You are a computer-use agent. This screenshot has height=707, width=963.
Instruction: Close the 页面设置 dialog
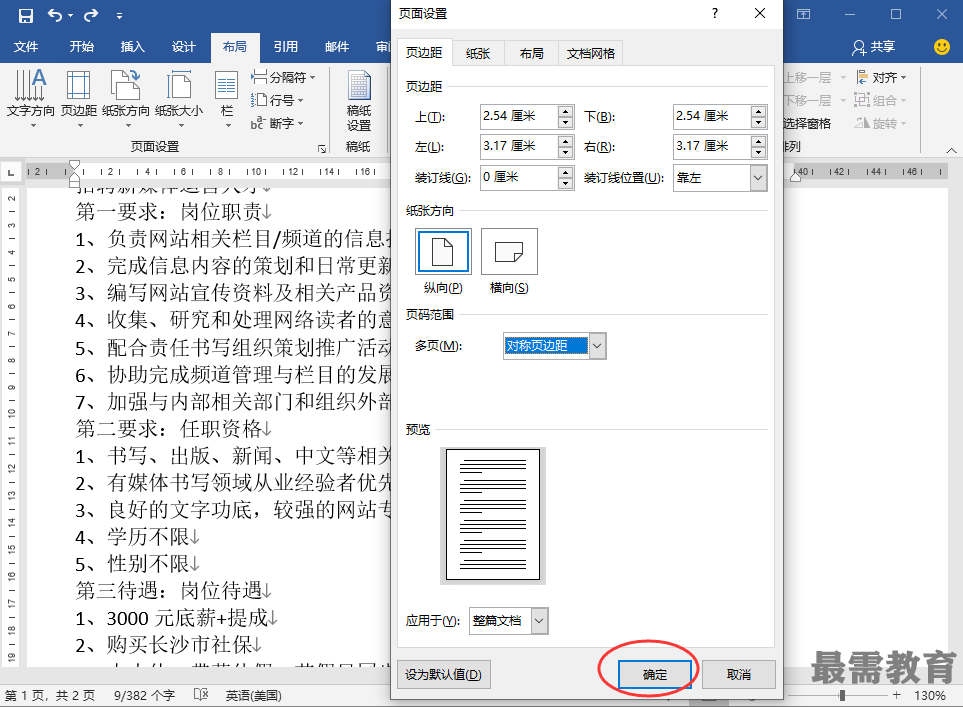pyautogui.click(x=760, y=14)
